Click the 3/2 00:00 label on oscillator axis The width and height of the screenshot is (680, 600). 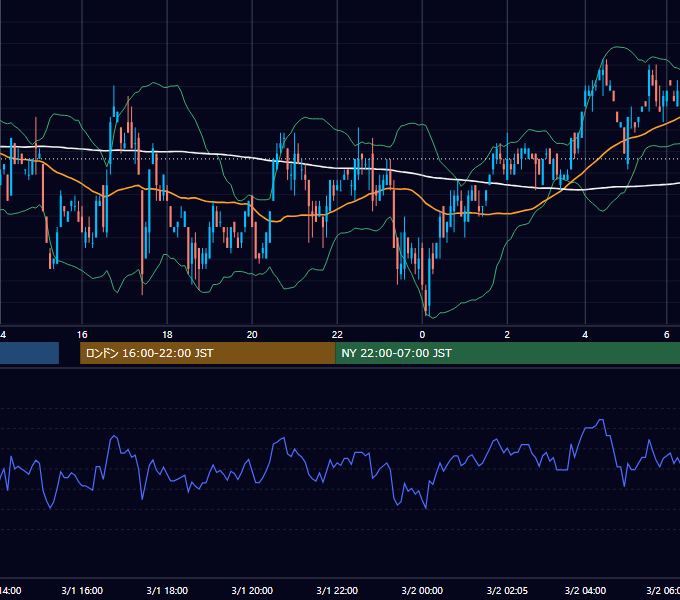tap(422, 590)
